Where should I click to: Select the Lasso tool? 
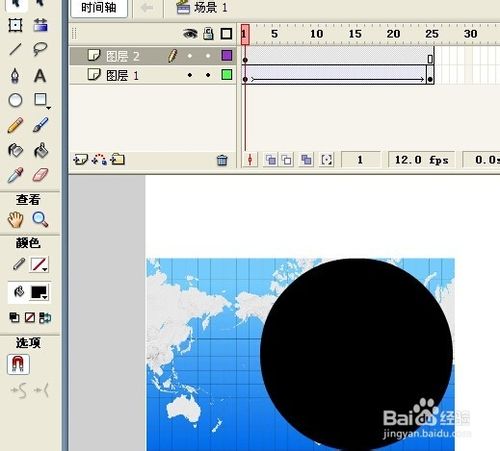(x=40, y=49)
